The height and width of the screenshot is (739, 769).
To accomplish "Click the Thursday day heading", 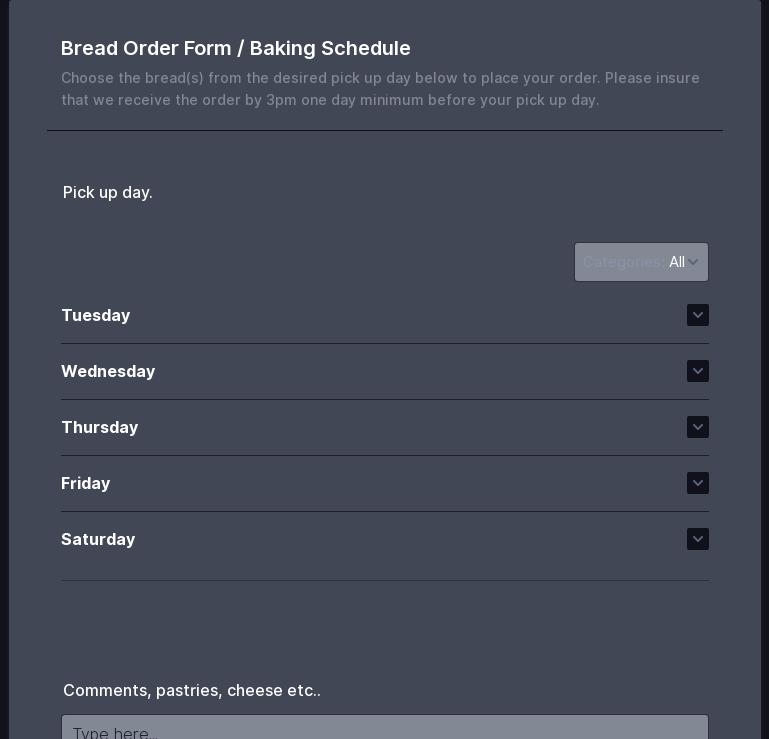I will [100, 427].
